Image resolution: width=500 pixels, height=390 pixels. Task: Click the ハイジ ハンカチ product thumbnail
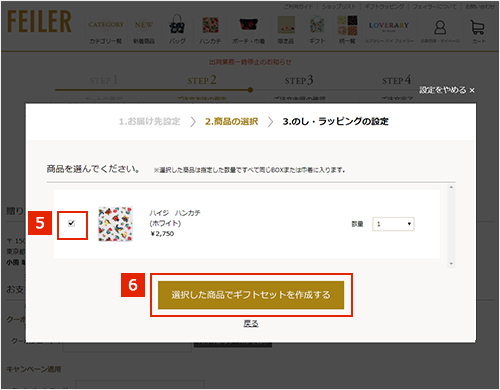[x=115, y=224]
